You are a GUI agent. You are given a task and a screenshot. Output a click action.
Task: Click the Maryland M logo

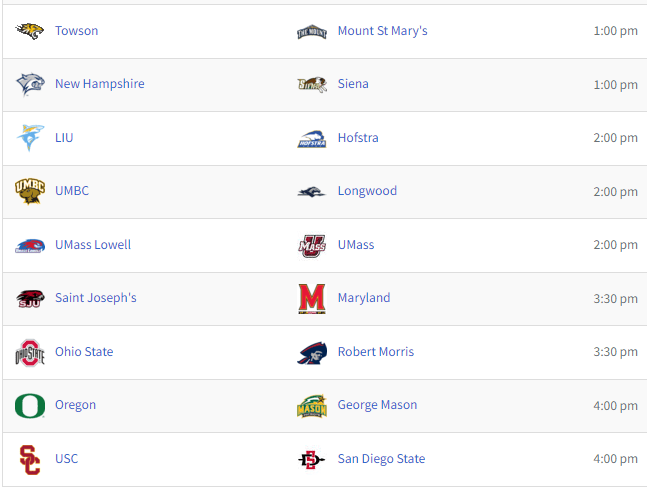[x=312, y=299]
